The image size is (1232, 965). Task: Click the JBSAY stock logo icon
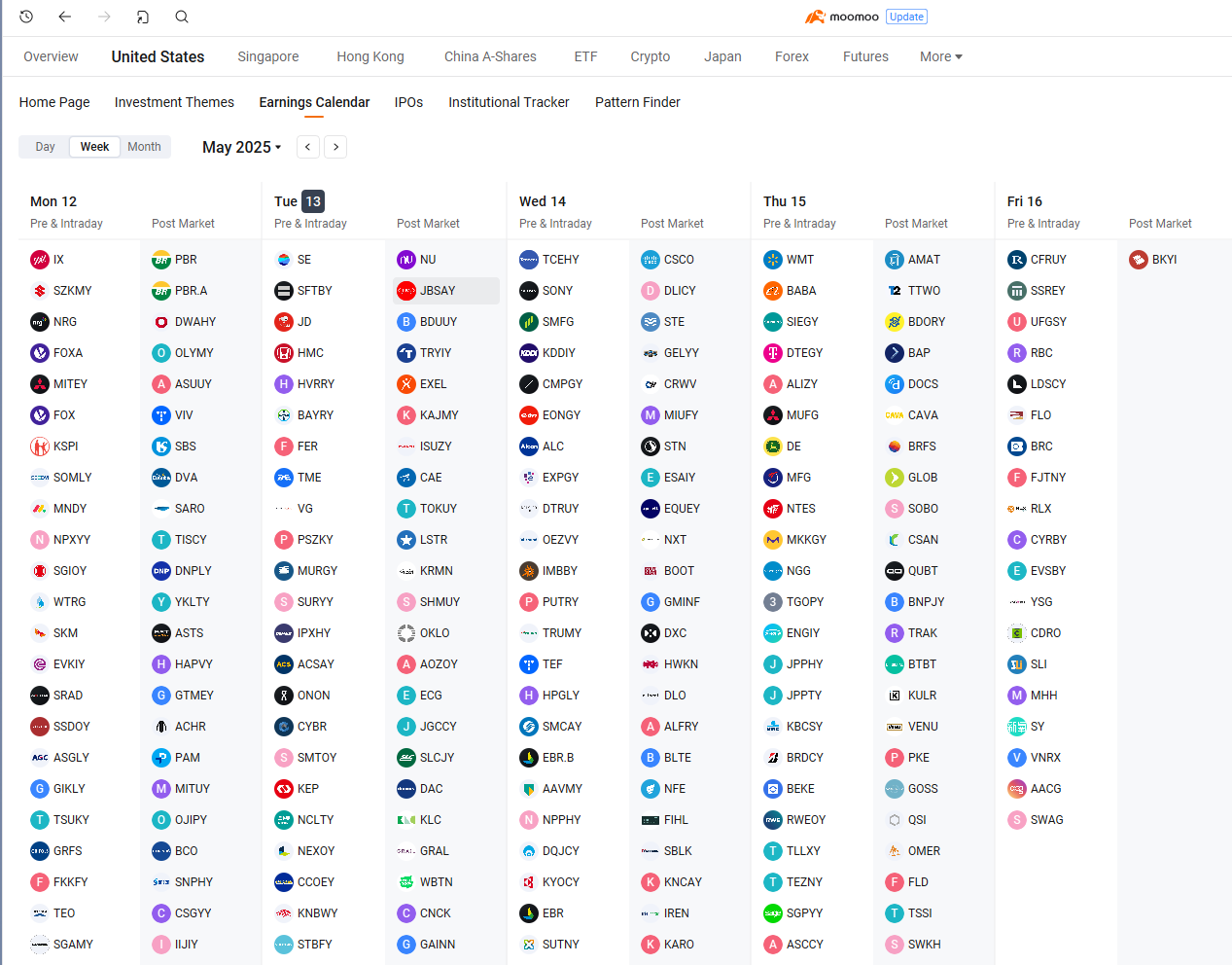point(406,291)
